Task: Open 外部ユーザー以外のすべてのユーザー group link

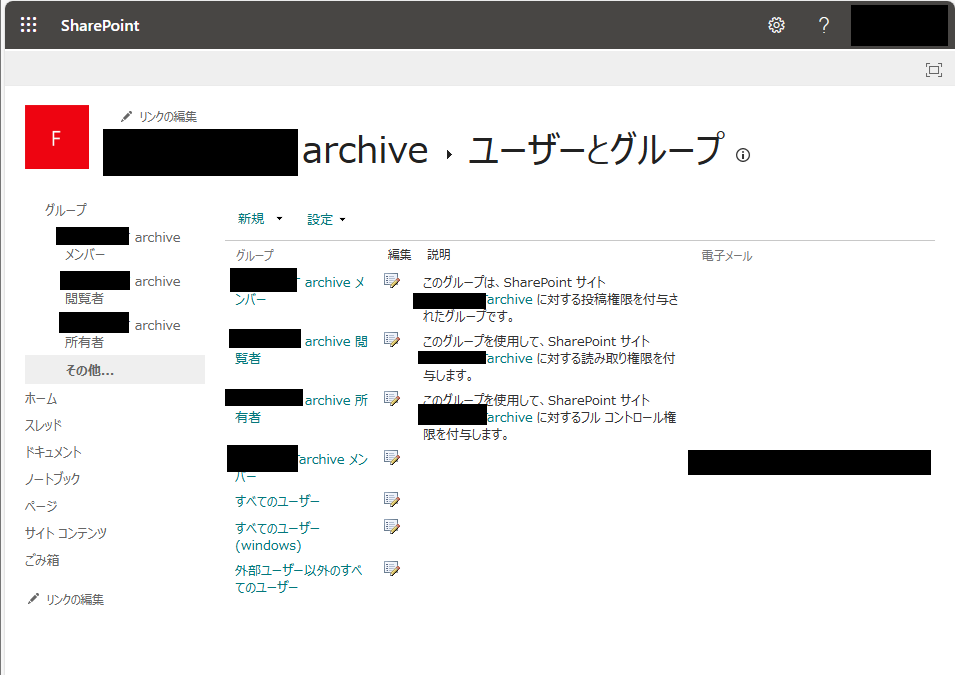Action: click(298, 578)
